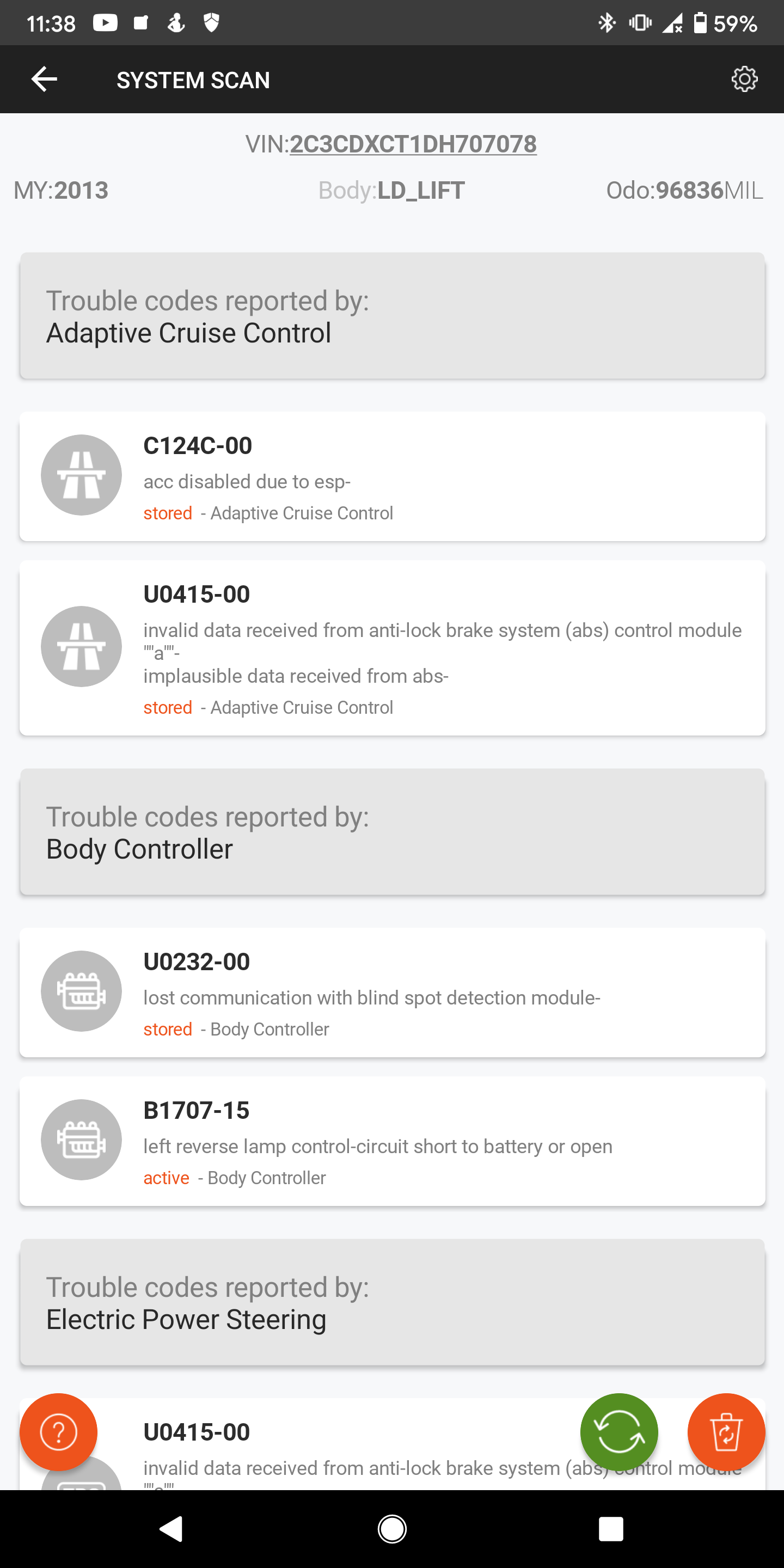Viewport: 784px width, 1568px height.
Task: Tap the module icon beside U0232-00
Action: pos(81,991)
